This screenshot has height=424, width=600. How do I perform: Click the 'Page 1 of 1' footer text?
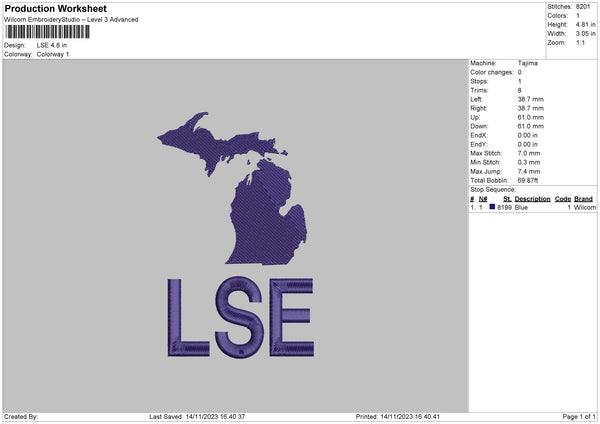tap(579, 417)
